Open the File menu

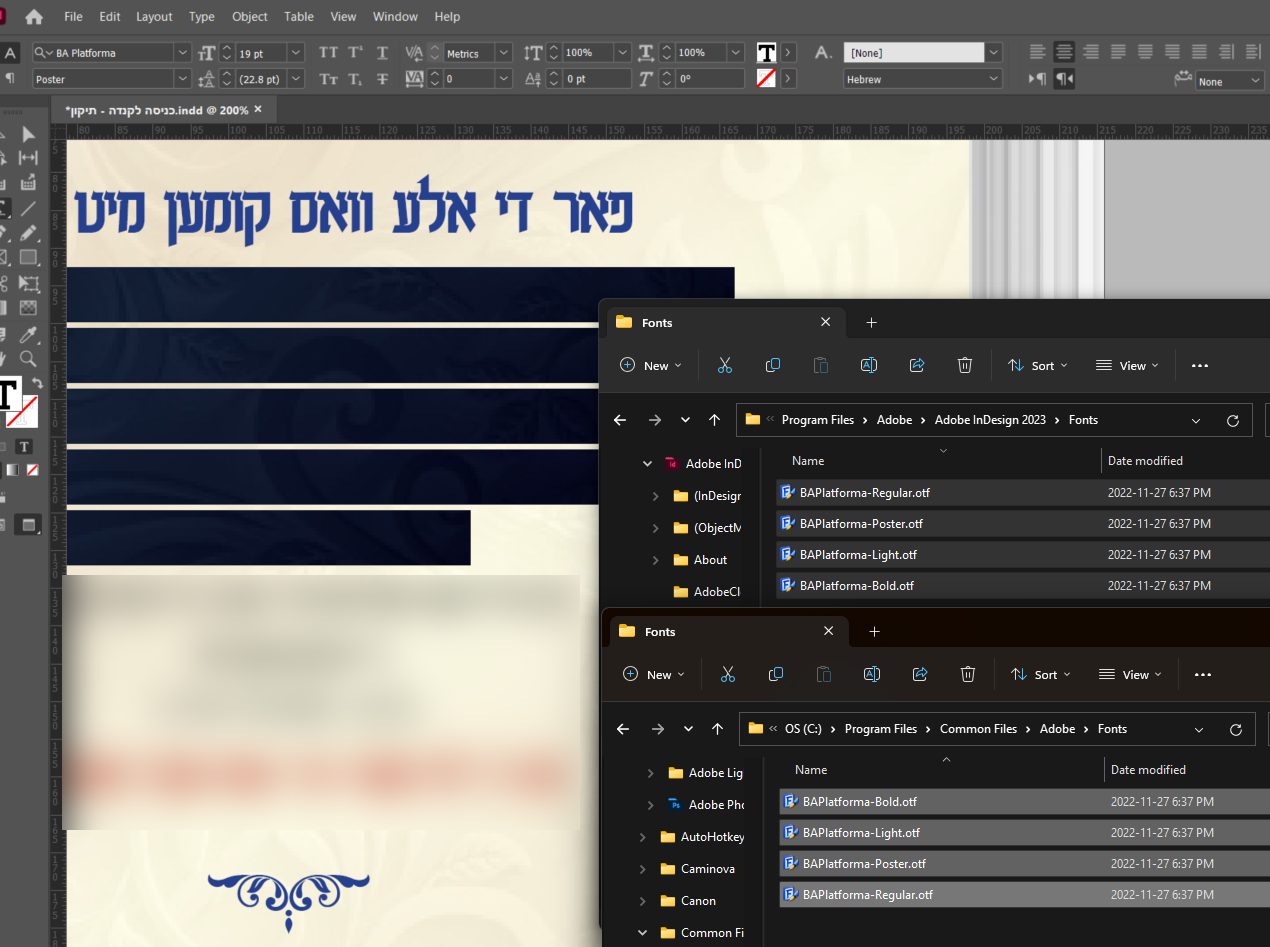point(73,16)
